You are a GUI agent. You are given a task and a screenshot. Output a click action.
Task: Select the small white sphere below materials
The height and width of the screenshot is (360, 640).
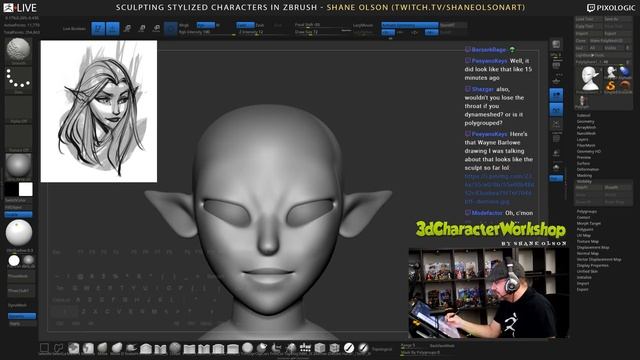(x=14, y=260)
